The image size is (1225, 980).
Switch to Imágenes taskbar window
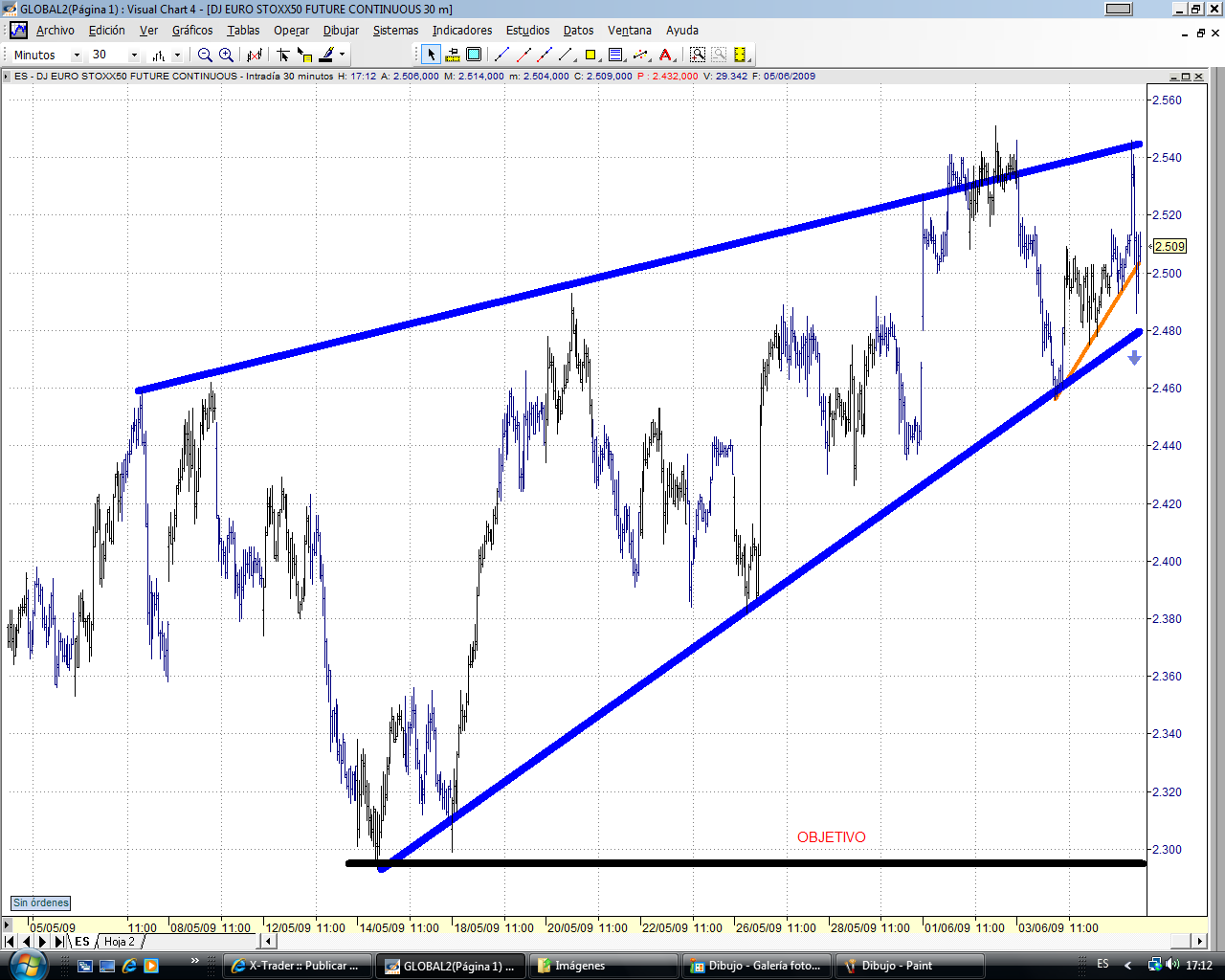tap(604, 966)
